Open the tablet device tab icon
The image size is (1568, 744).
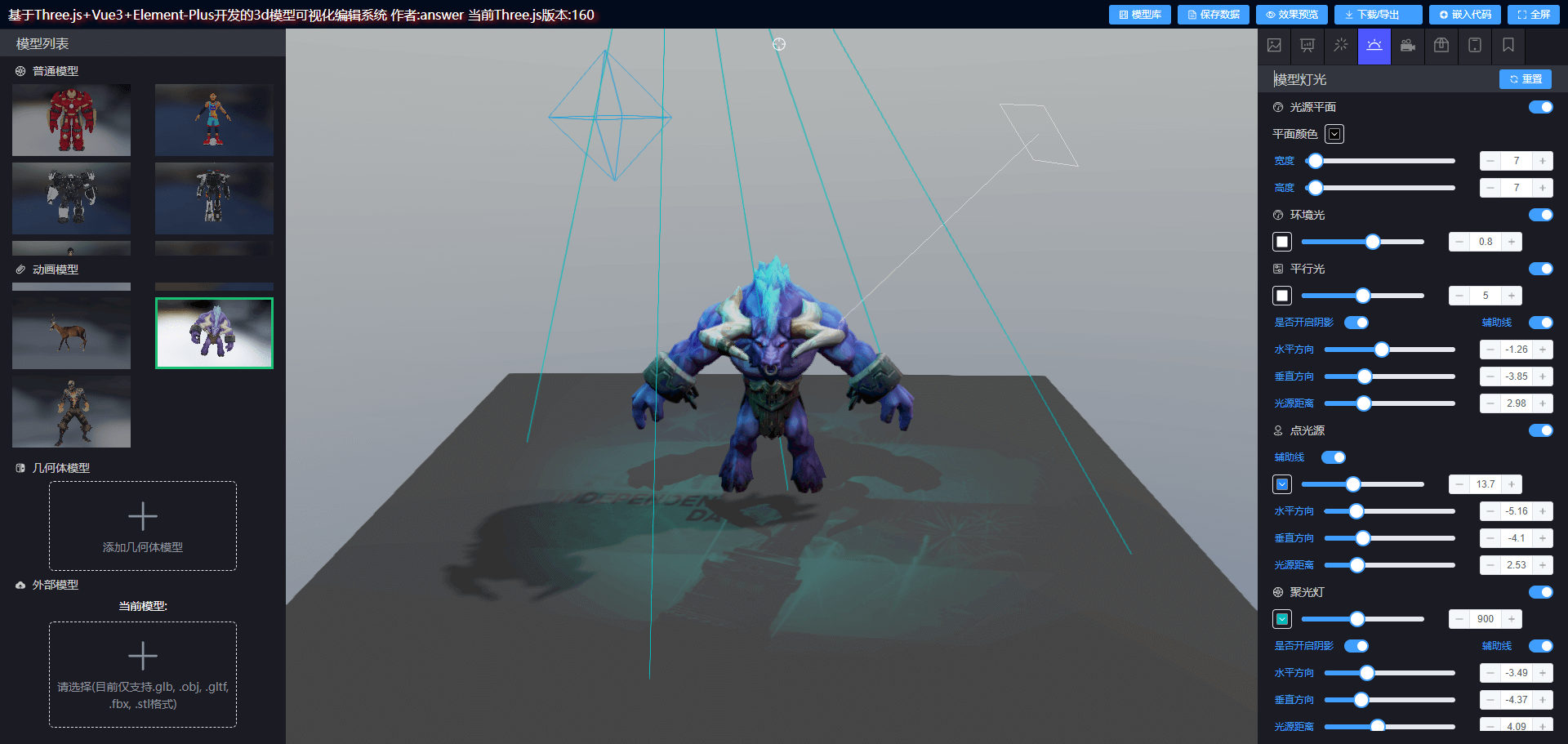pos(1475,46)
